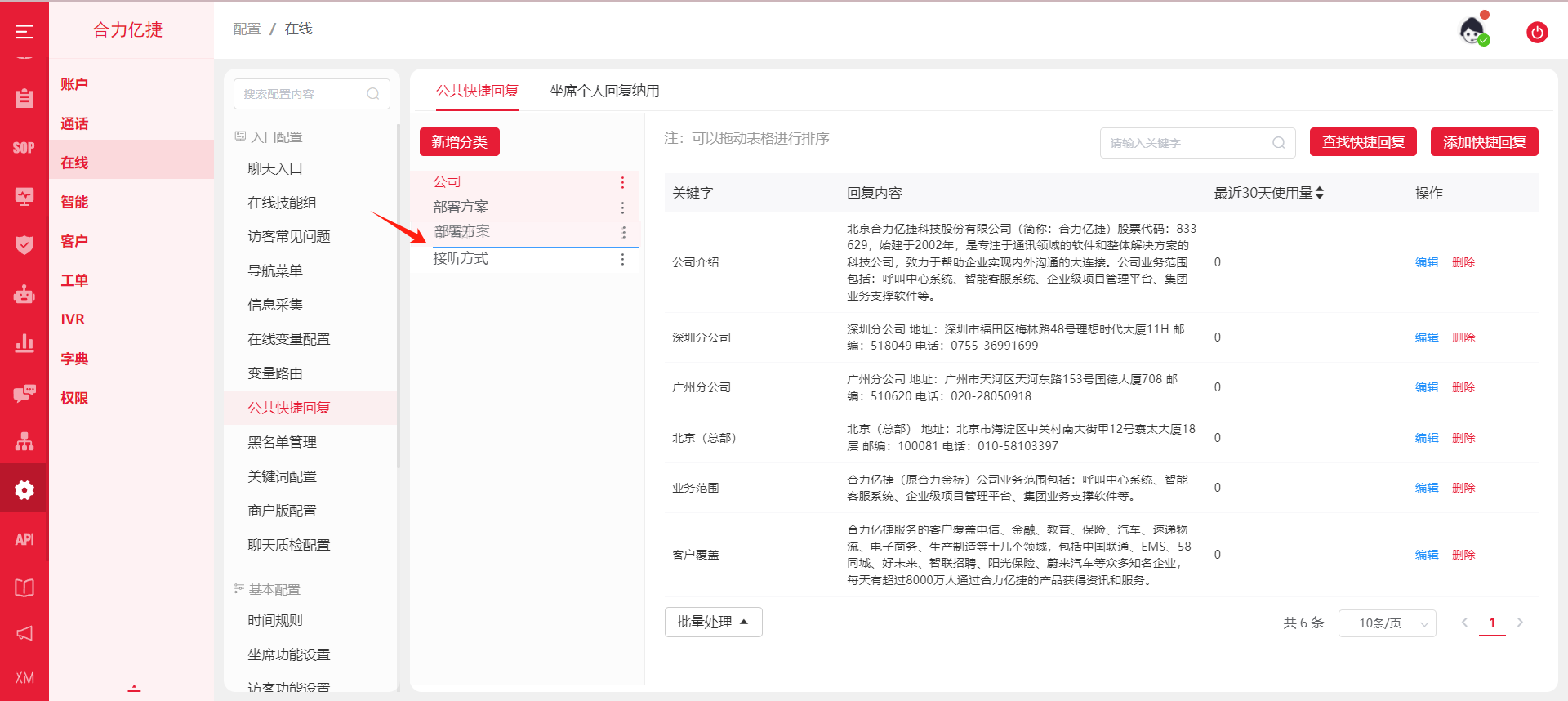Go to the next page arrow
The height and width of the screenshot is (701, 1568).
click(x=1520, y=623)
